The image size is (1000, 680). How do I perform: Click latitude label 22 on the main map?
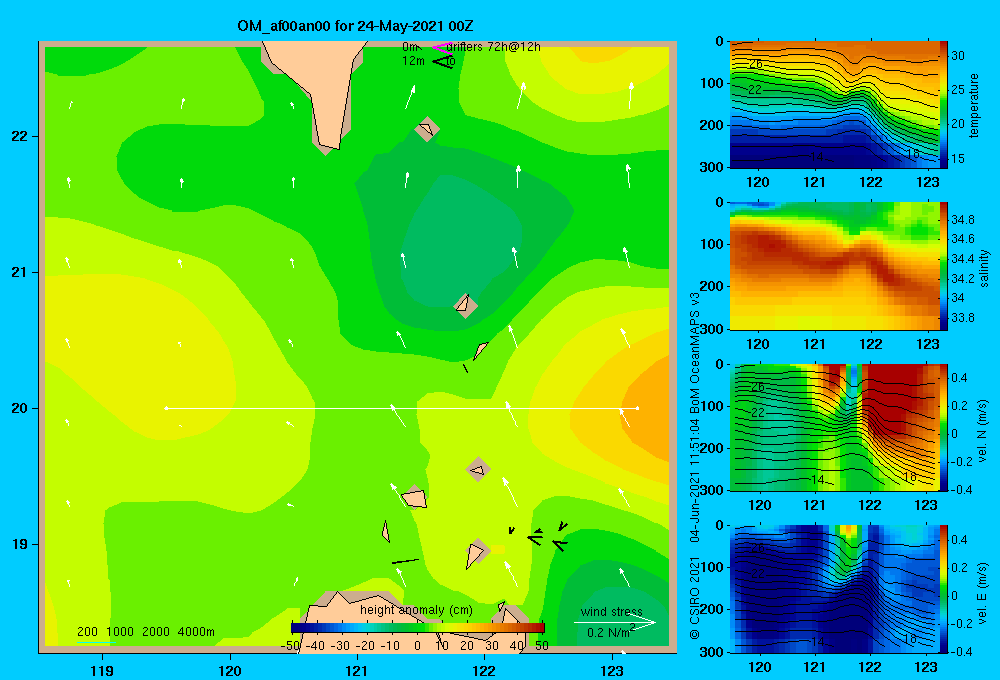tap(19, 137)
